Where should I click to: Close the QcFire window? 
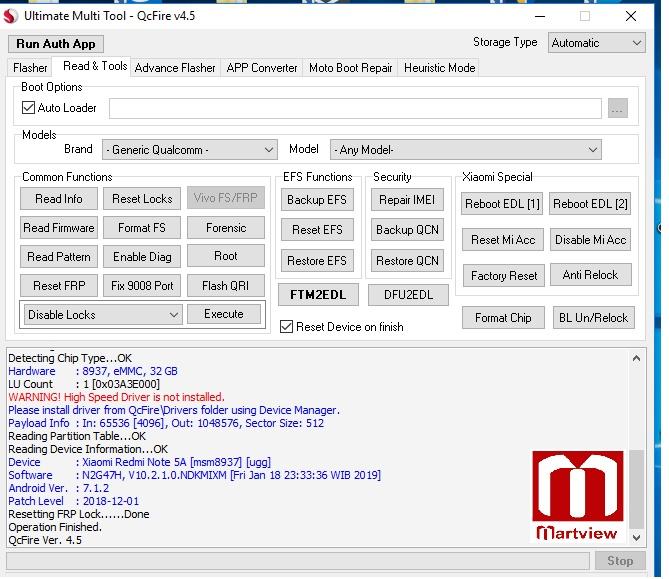(x=631, y=16)
